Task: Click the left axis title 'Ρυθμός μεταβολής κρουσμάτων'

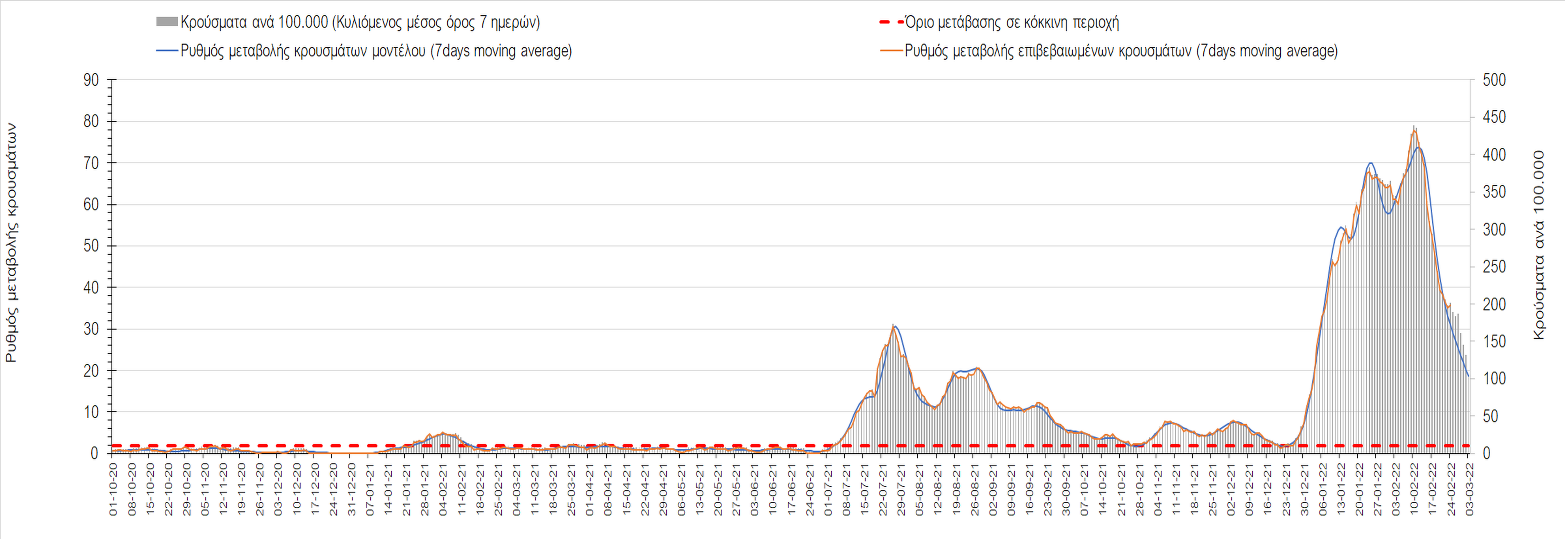Action: tap(12, 241)
